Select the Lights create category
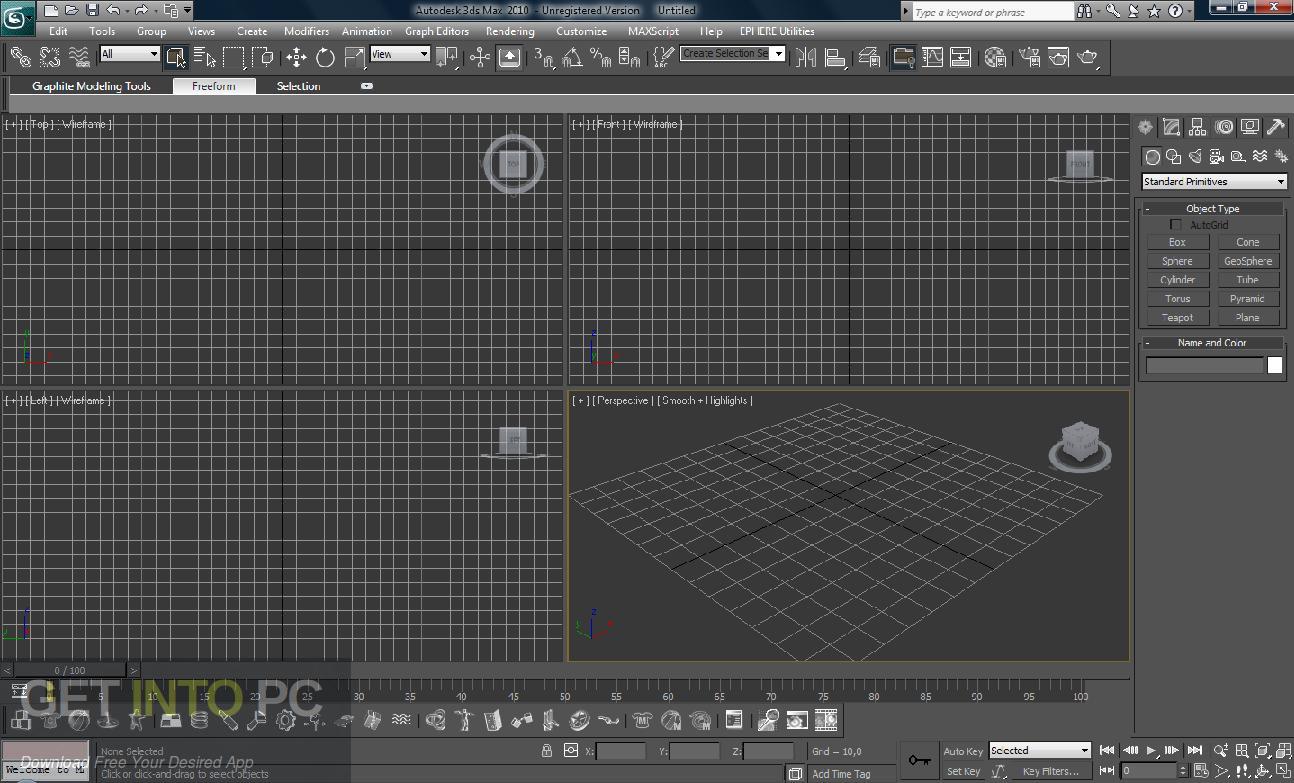Image resolution: width=1294 pixels, height=783 pixels. [x=1195, y=157]
